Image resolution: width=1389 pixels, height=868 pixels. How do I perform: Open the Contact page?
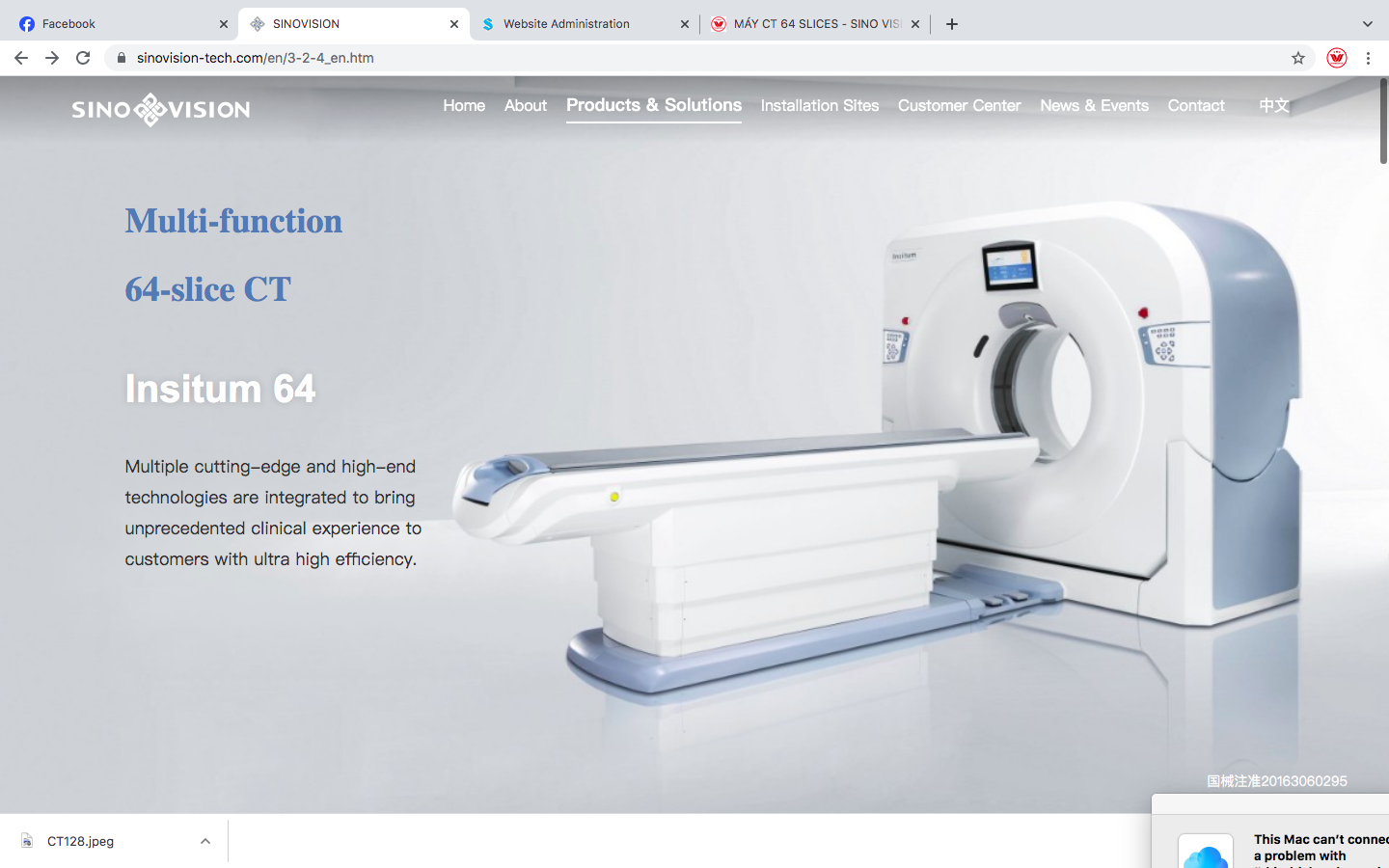[1196, 106]
